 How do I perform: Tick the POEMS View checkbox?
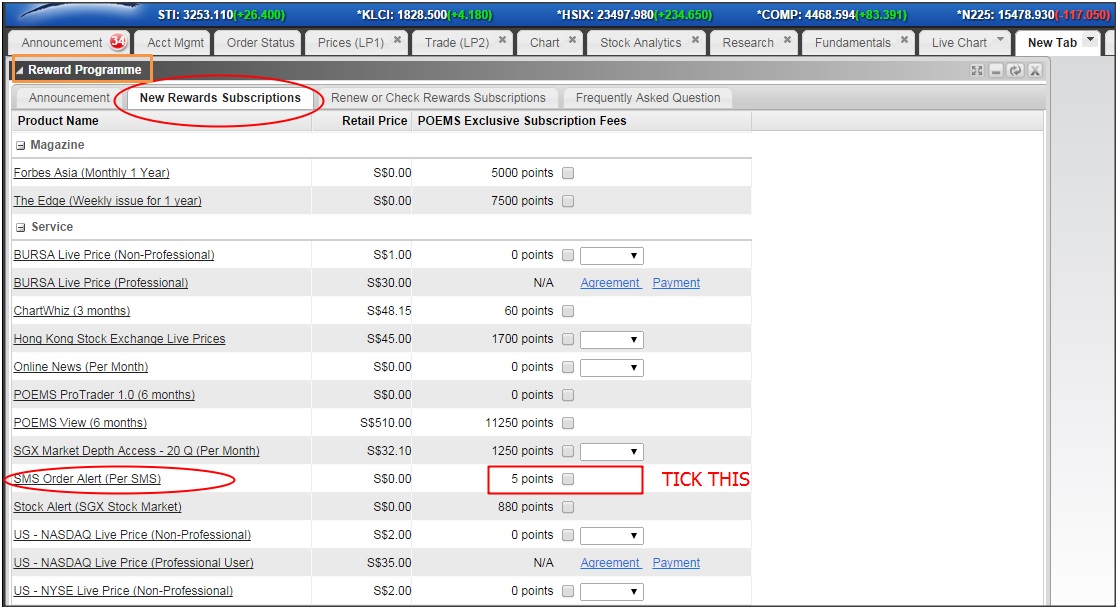click(x=568, y=423)
